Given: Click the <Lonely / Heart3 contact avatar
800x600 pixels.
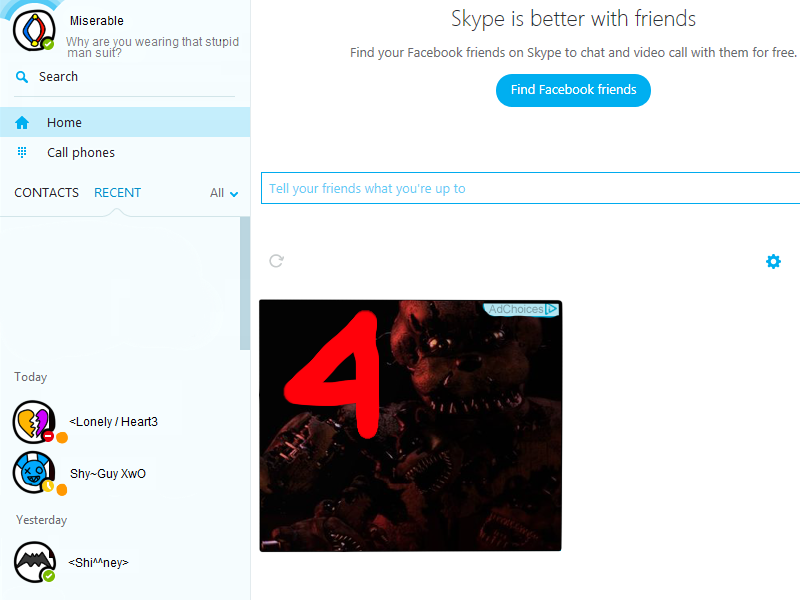Looking at the screenshot, I should pos(33,421).
